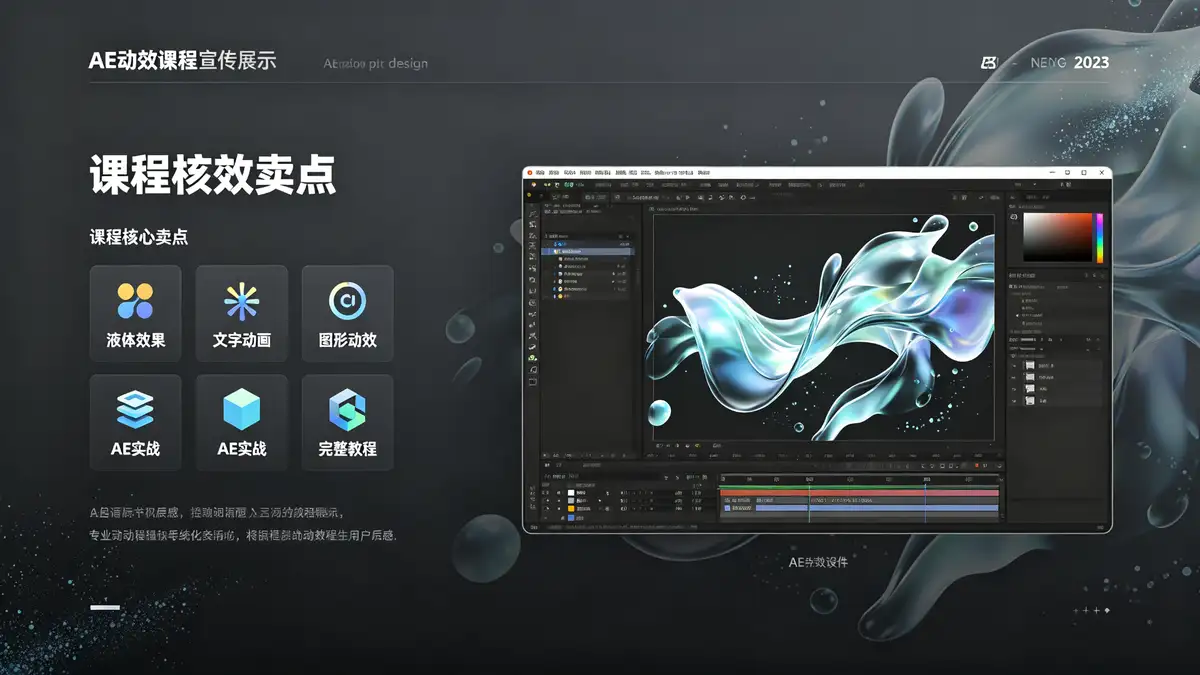Select the 文字动画 card with asterisk icon
This screenshot has height=675, width=1200.
click(x=241, y=313)
